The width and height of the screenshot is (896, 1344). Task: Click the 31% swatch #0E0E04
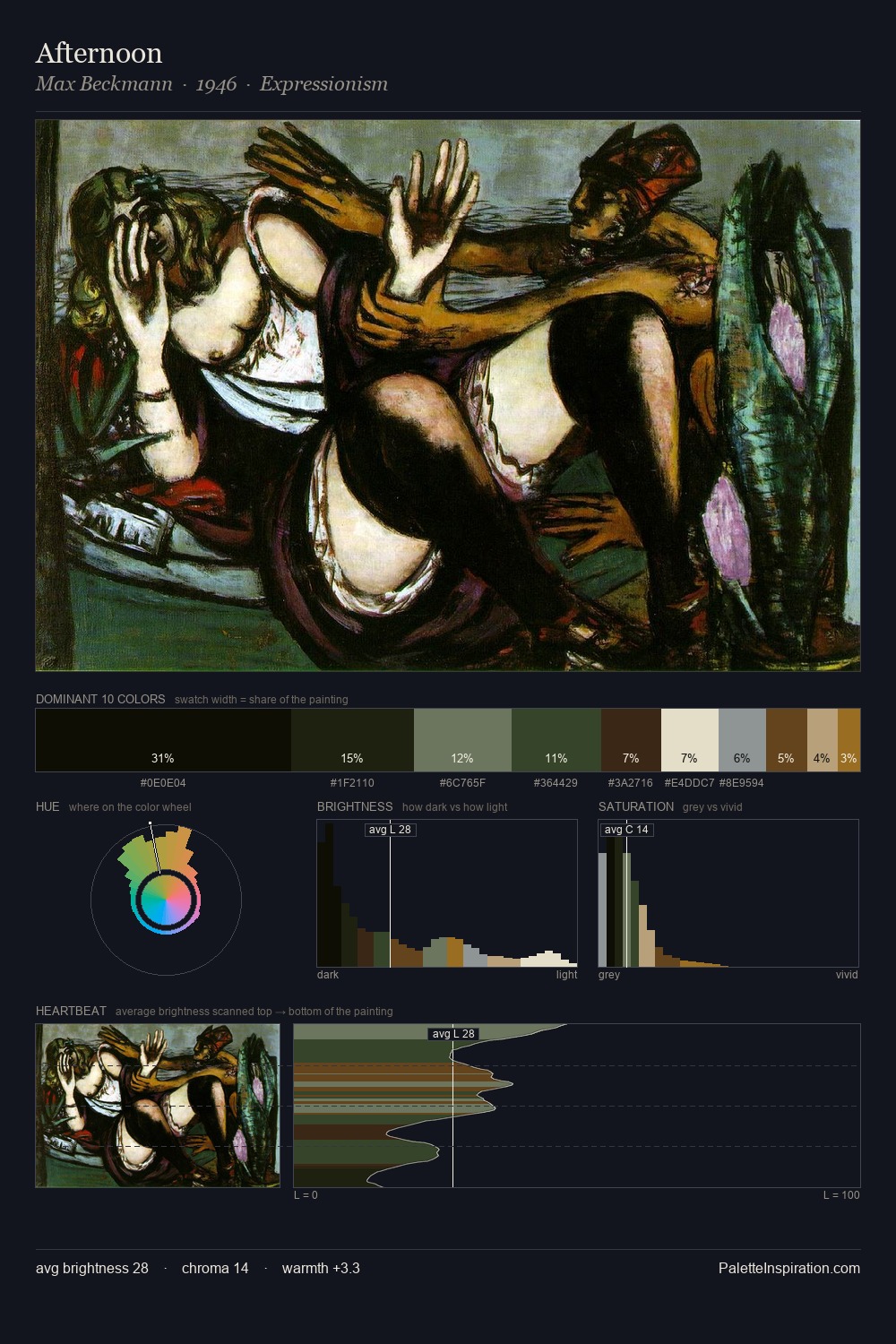coord(163,740)
